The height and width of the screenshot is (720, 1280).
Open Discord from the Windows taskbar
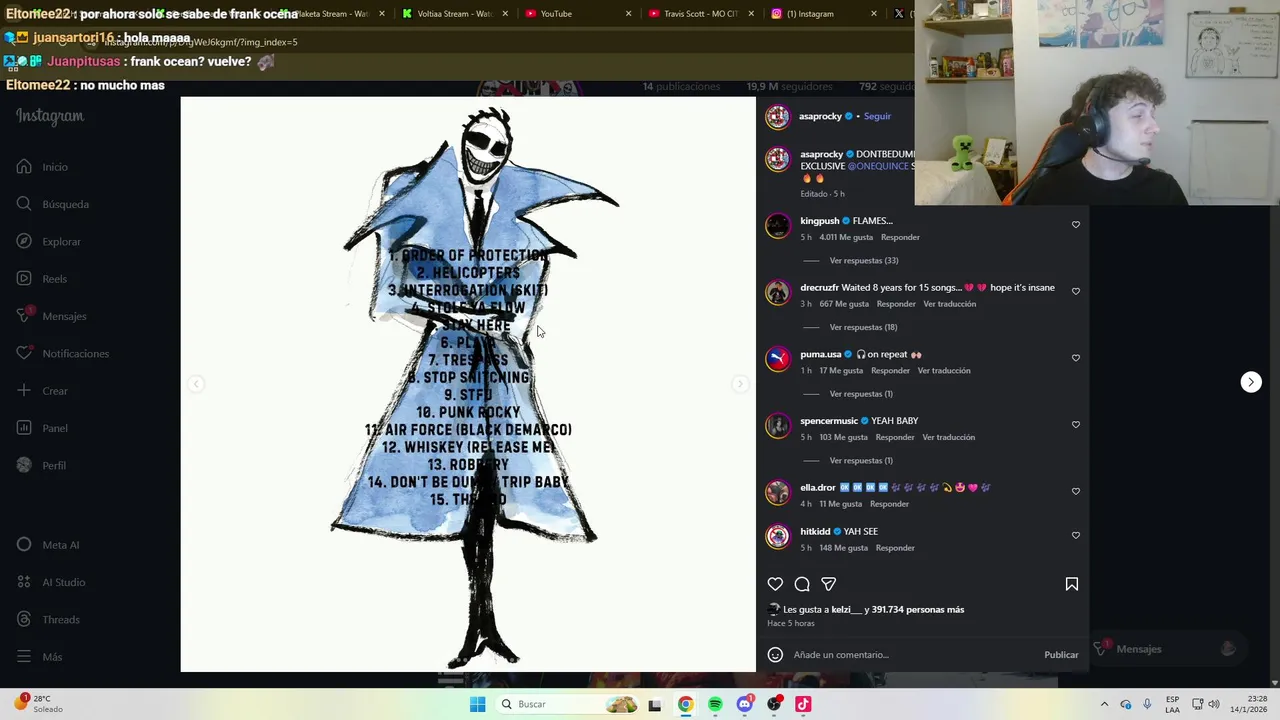744,705
